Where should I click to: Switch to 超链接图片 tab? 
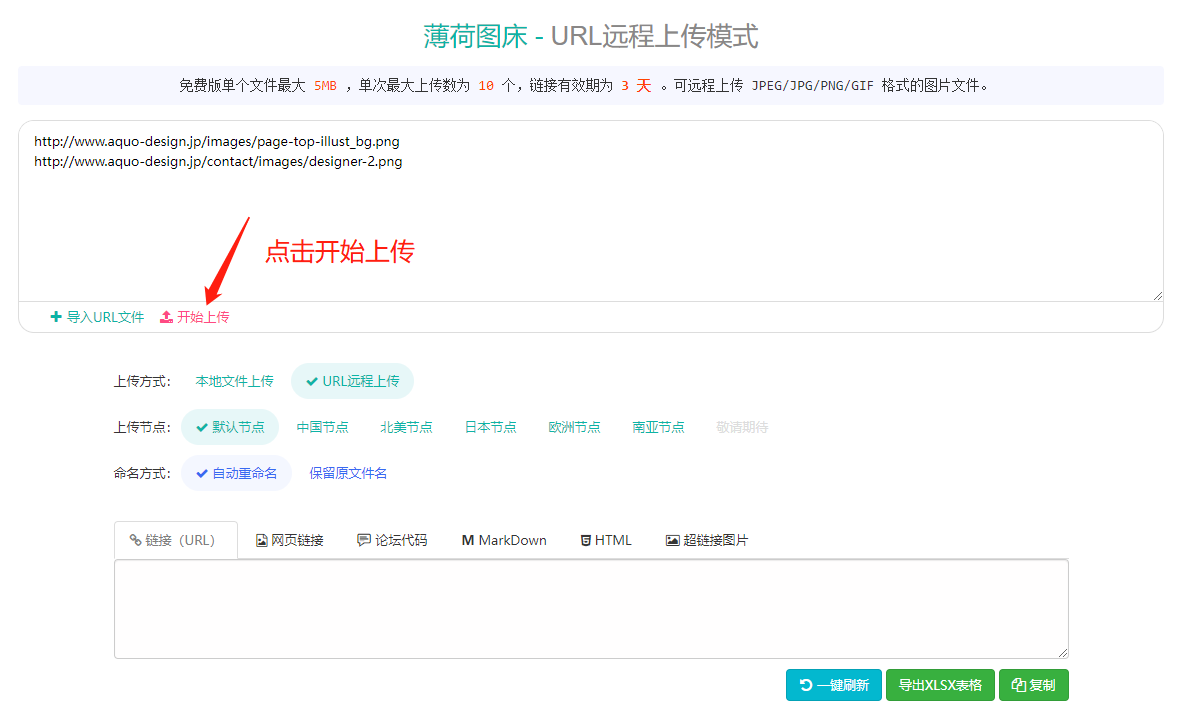(707, 540)
